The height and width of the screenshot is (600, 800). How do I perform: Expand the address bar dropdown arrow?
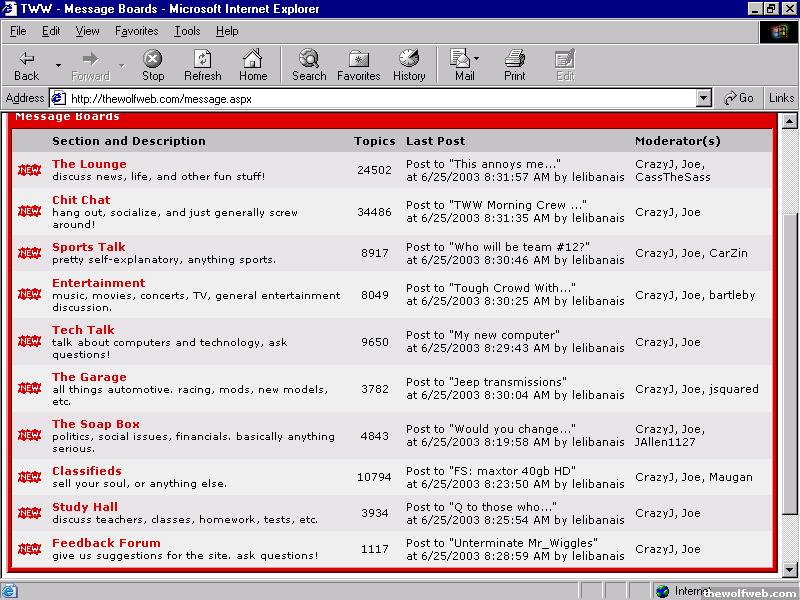[x=703, y=98]
